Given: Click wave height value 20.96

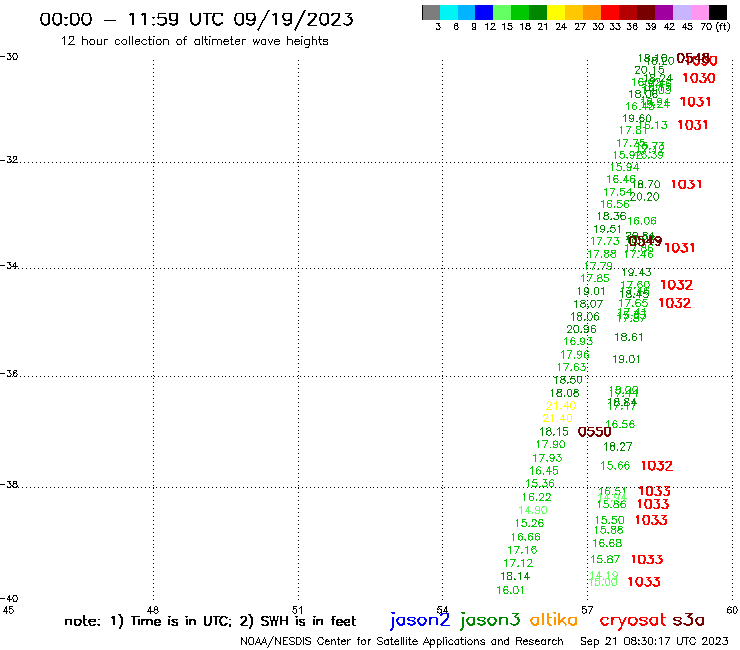Looking at the screenshot, I should click(x=581, y=329).
